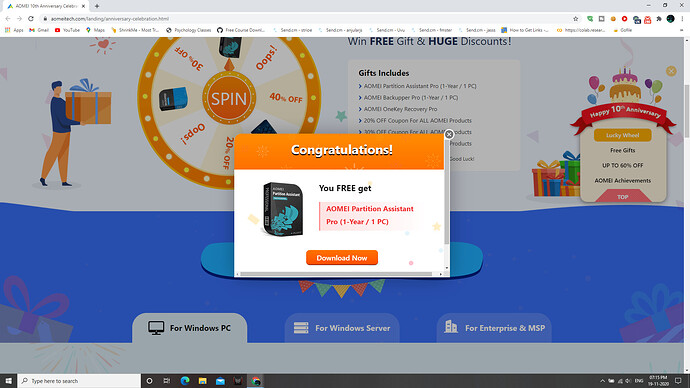Open the AOMEI Achievements link
The height and width of the screenshot is (388, 690).
(622, 180)
